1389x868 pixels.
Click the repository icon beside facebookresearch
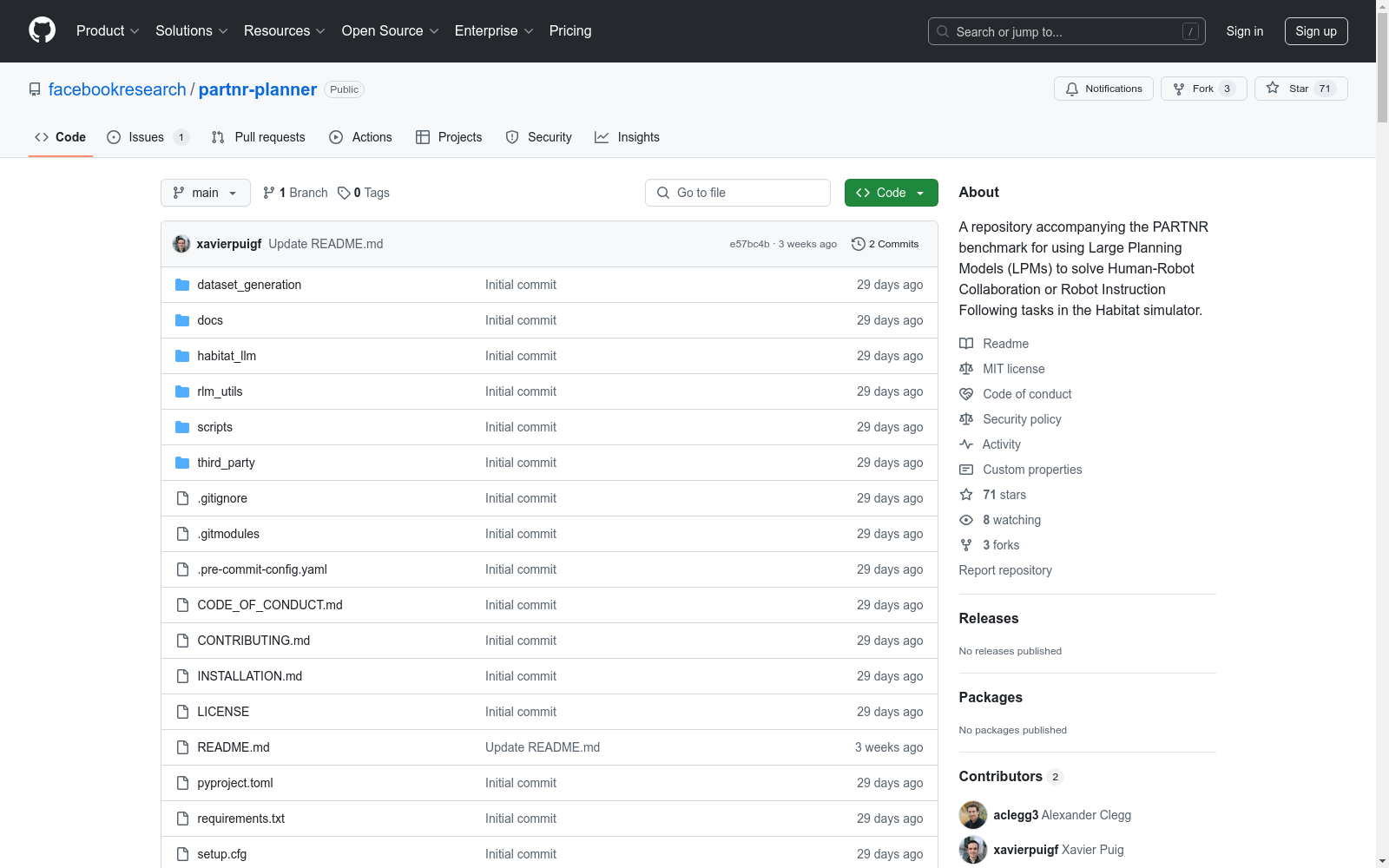35,89
